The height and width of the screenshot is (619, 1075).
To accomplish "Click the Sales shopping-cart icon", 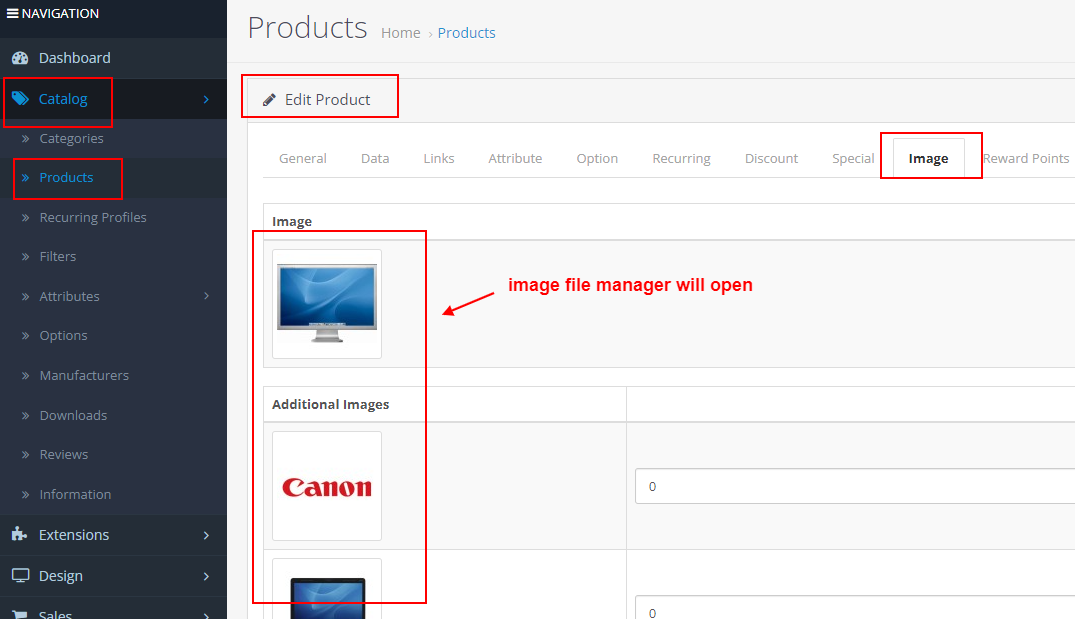I will (x=21, y=613).
